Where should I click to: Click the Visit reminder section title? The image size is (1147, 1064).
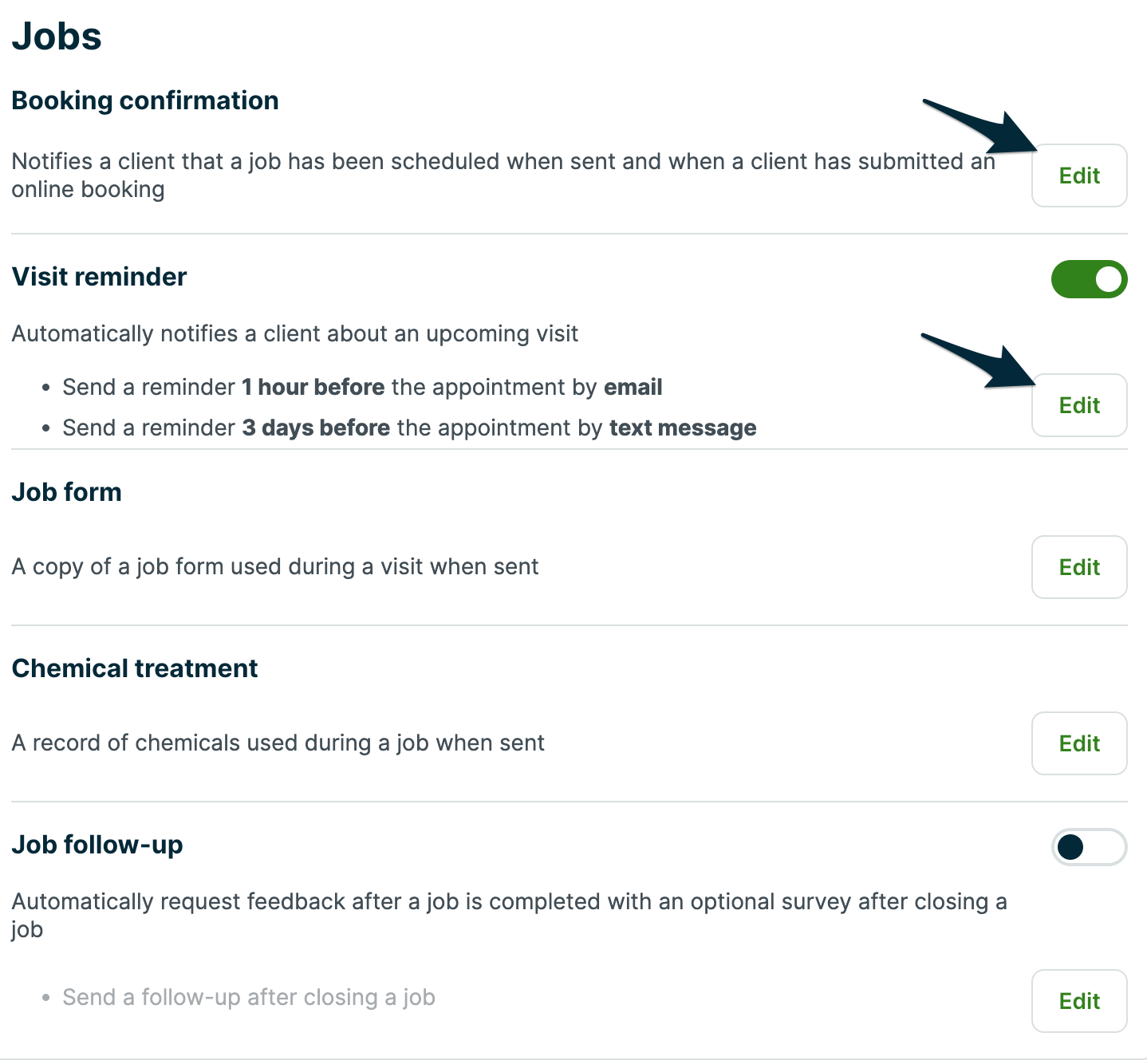pyautogui.click(x=99, y=277)
